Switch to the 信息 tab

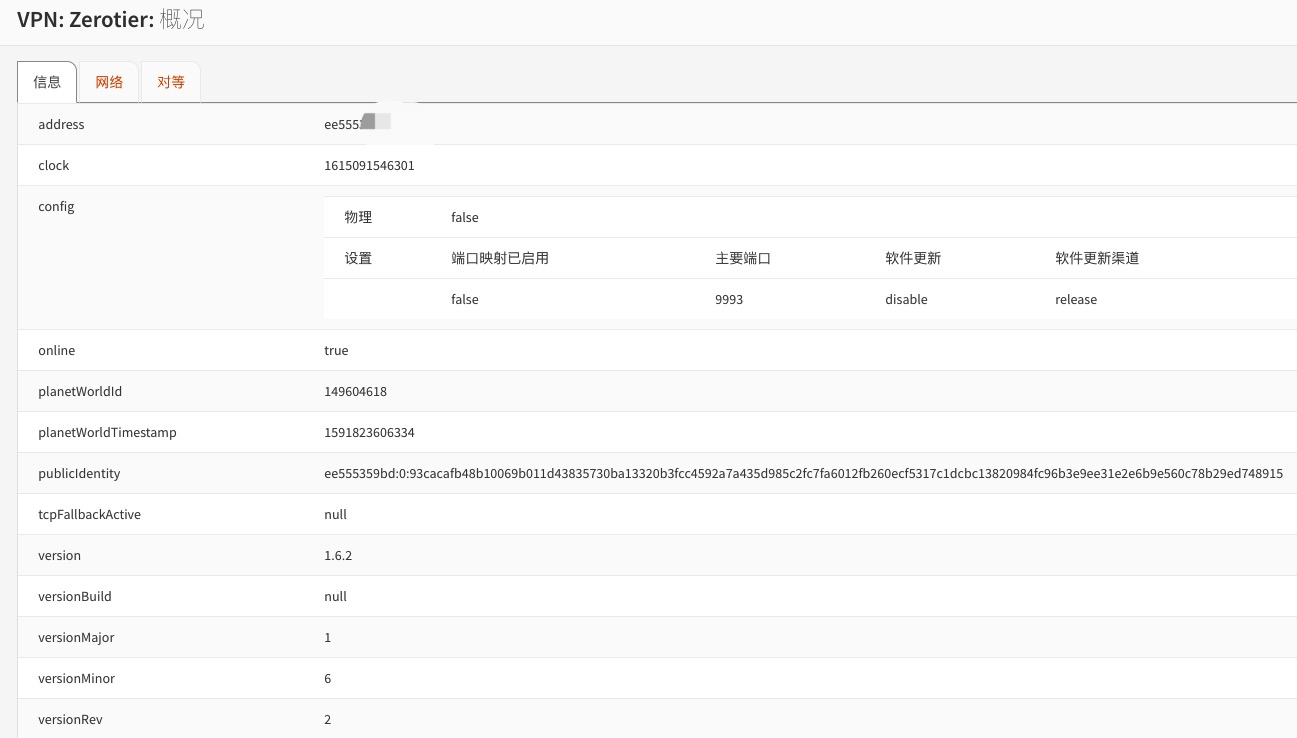click(x=47, y=82)
